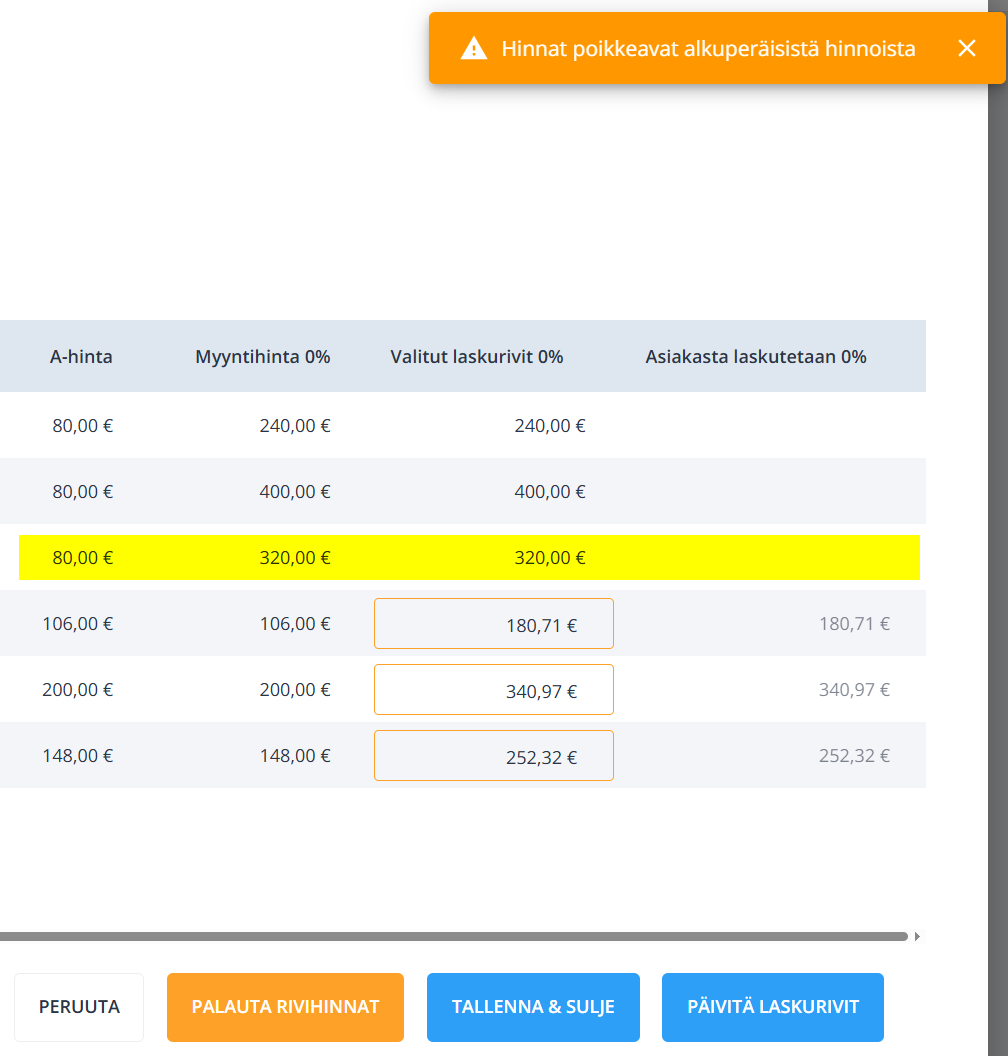The image size is (1008, 1056).
Task: Click the 320,00 € Valitut laskurivit value
Action: 550,558
